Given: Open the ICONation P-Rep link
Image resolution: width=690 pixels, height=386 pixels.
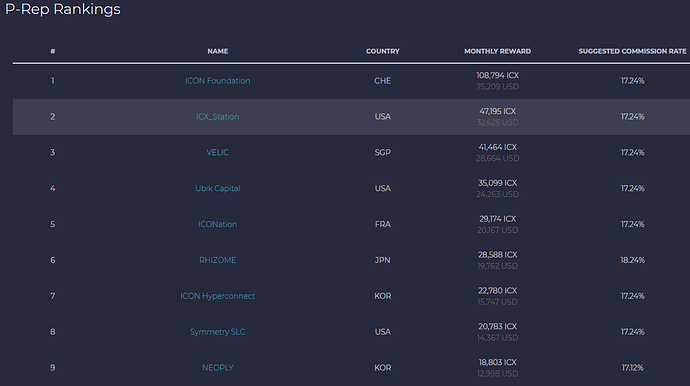Looking at the screenshot, I should coord(217,224).
